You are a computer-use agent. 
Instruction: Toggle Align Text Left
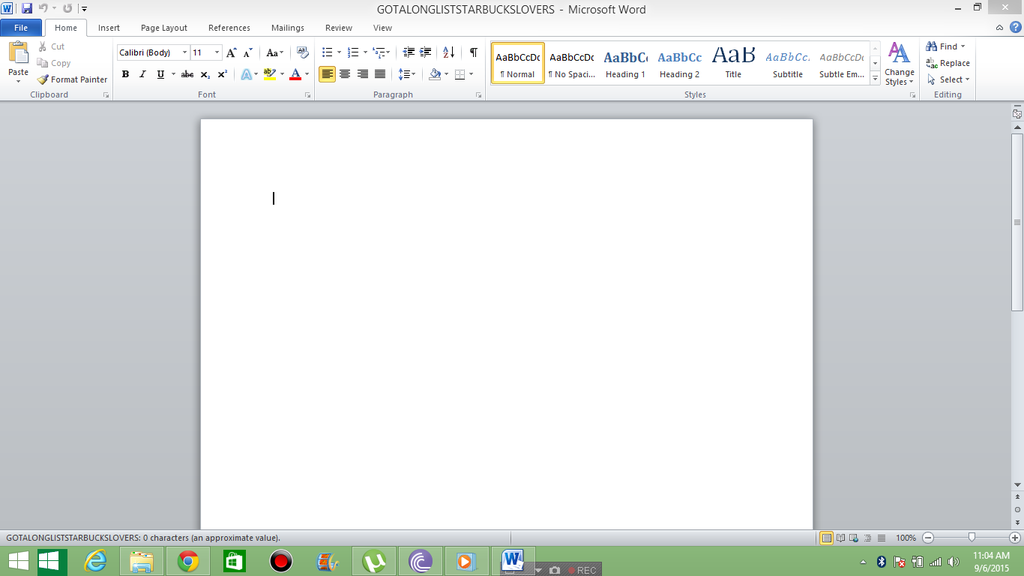tap(327, 74)
